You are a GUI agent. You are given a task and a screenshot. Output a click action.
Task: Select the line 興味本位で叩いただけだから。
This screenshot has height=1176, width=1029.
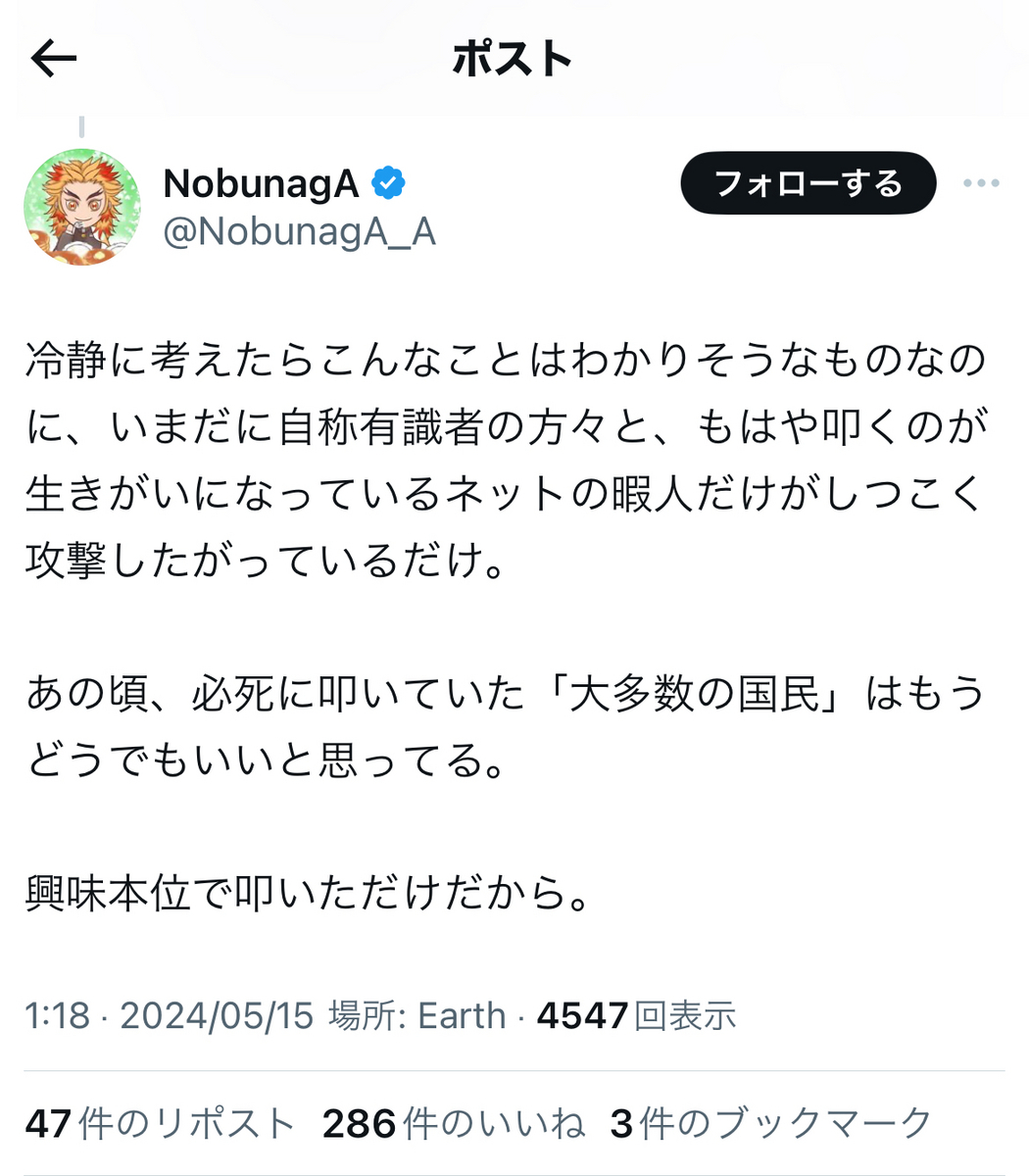pos(309,893)
